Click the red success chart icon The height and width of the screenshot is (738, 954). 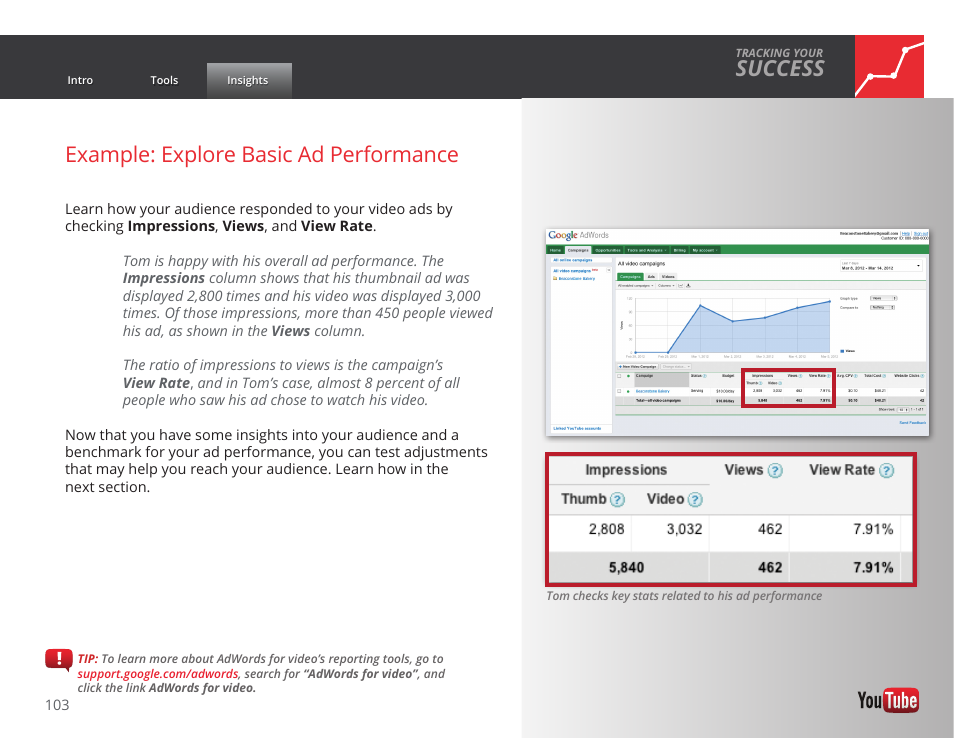[x=889, y=67]
